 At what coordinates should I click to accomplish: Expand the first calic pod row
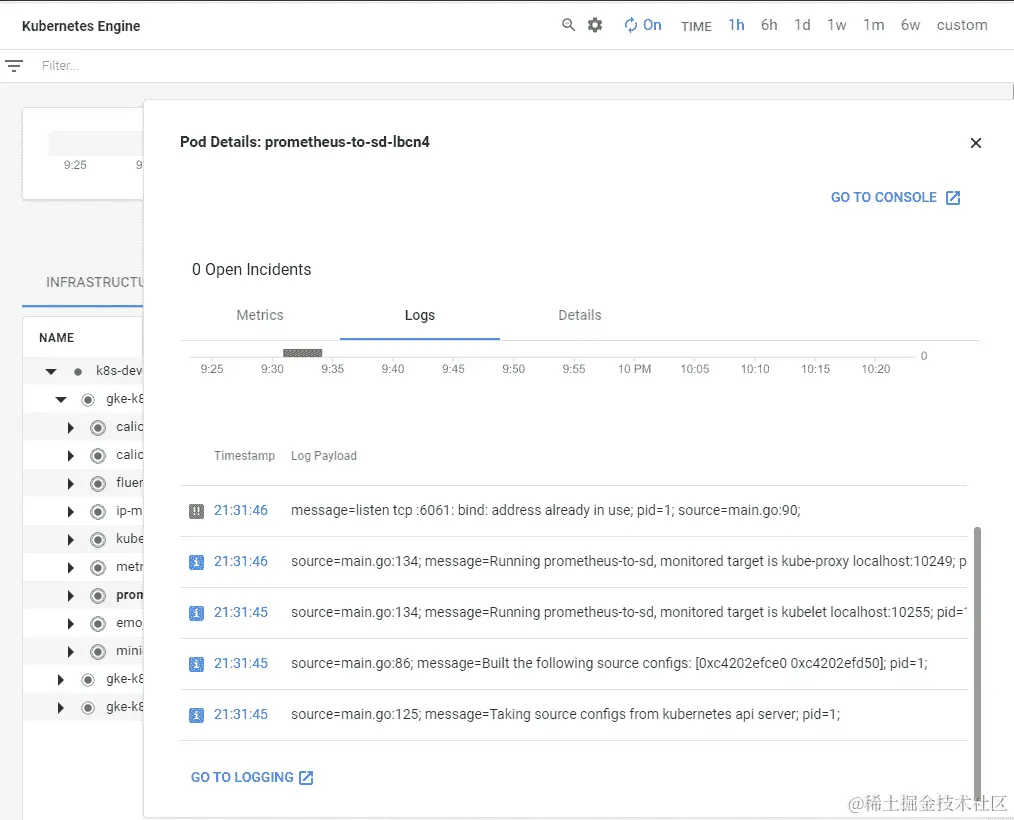[x=70, y=427]
